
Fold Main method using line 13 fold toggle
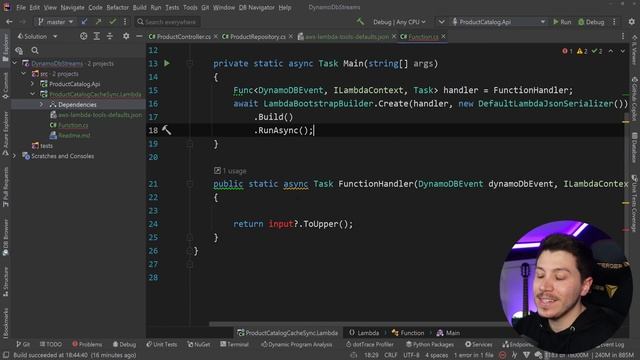pos(190,63)
